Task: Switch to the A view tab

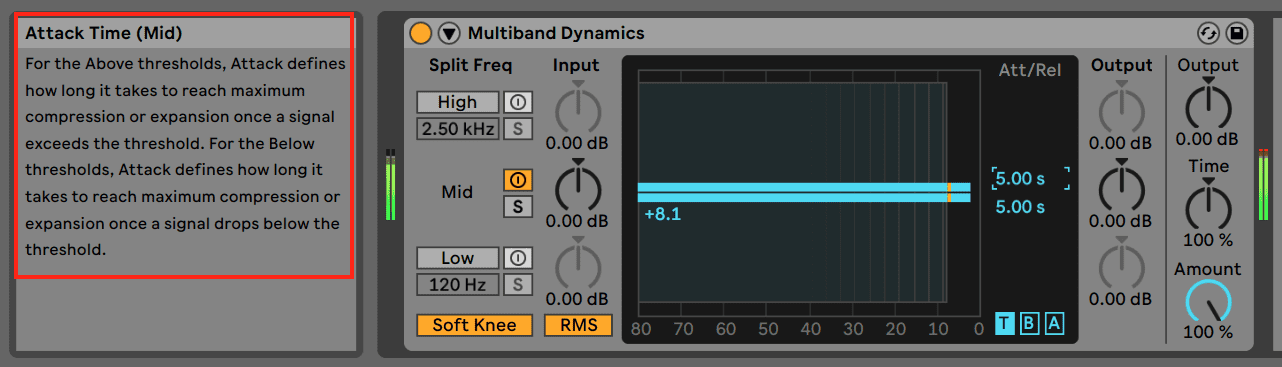Action: pyautogui.click(x=1053, y=323)
